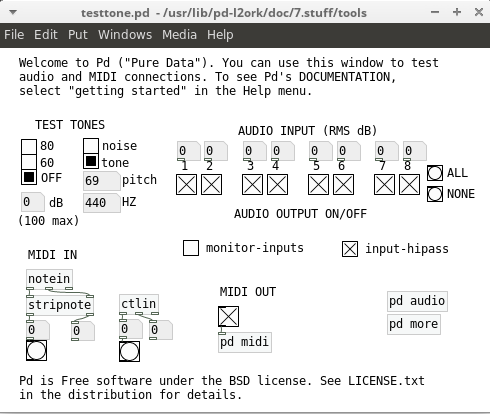The width and height of the screenshot is (490, 414).
Task: Click the ALL bang button
Action: click(435, 173)
